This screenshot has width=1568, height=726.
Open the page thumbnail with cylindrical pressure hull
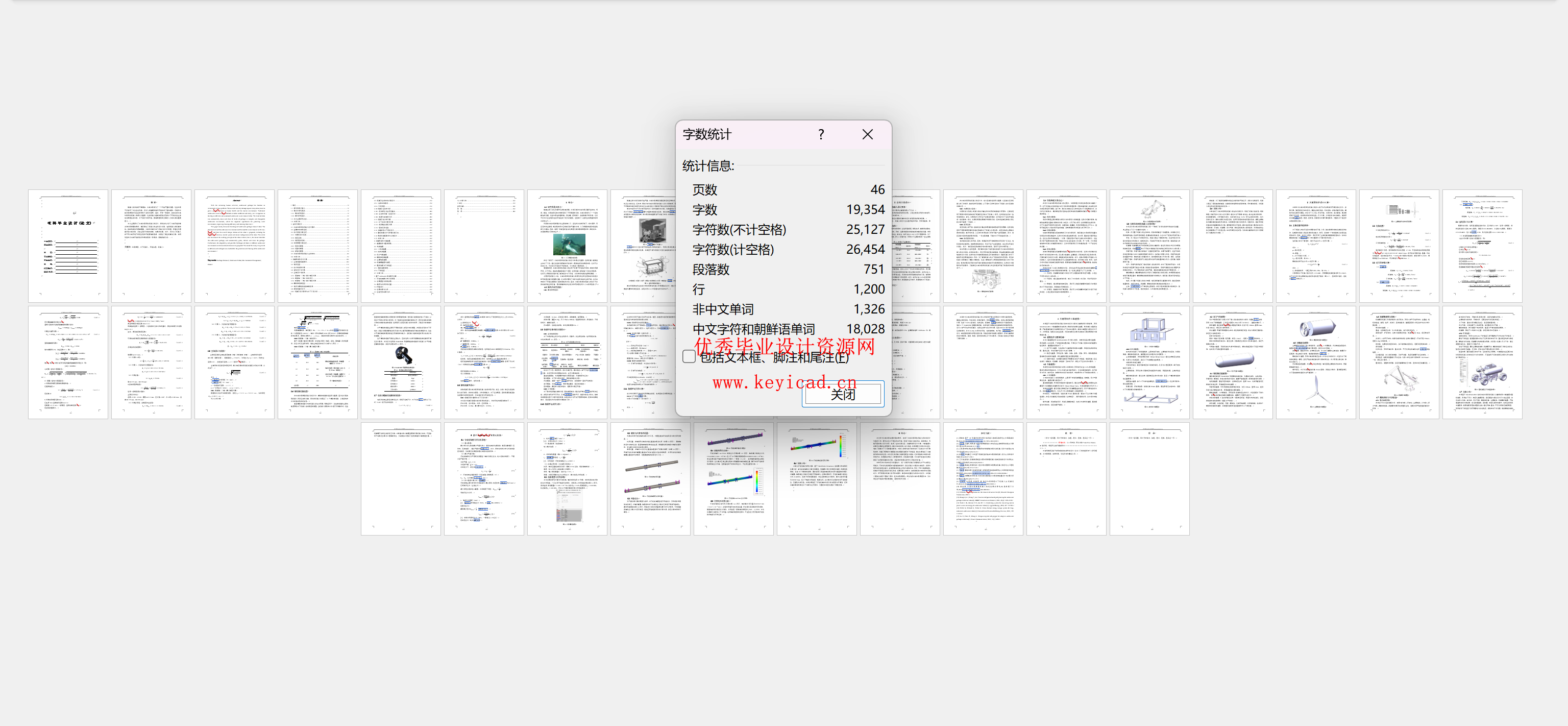[x=1233, y=362]
